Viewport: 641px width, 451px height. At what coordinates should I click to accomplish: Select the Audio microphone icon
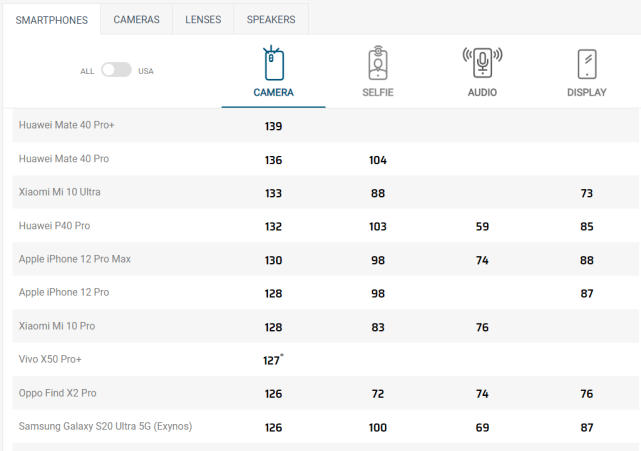482,63
